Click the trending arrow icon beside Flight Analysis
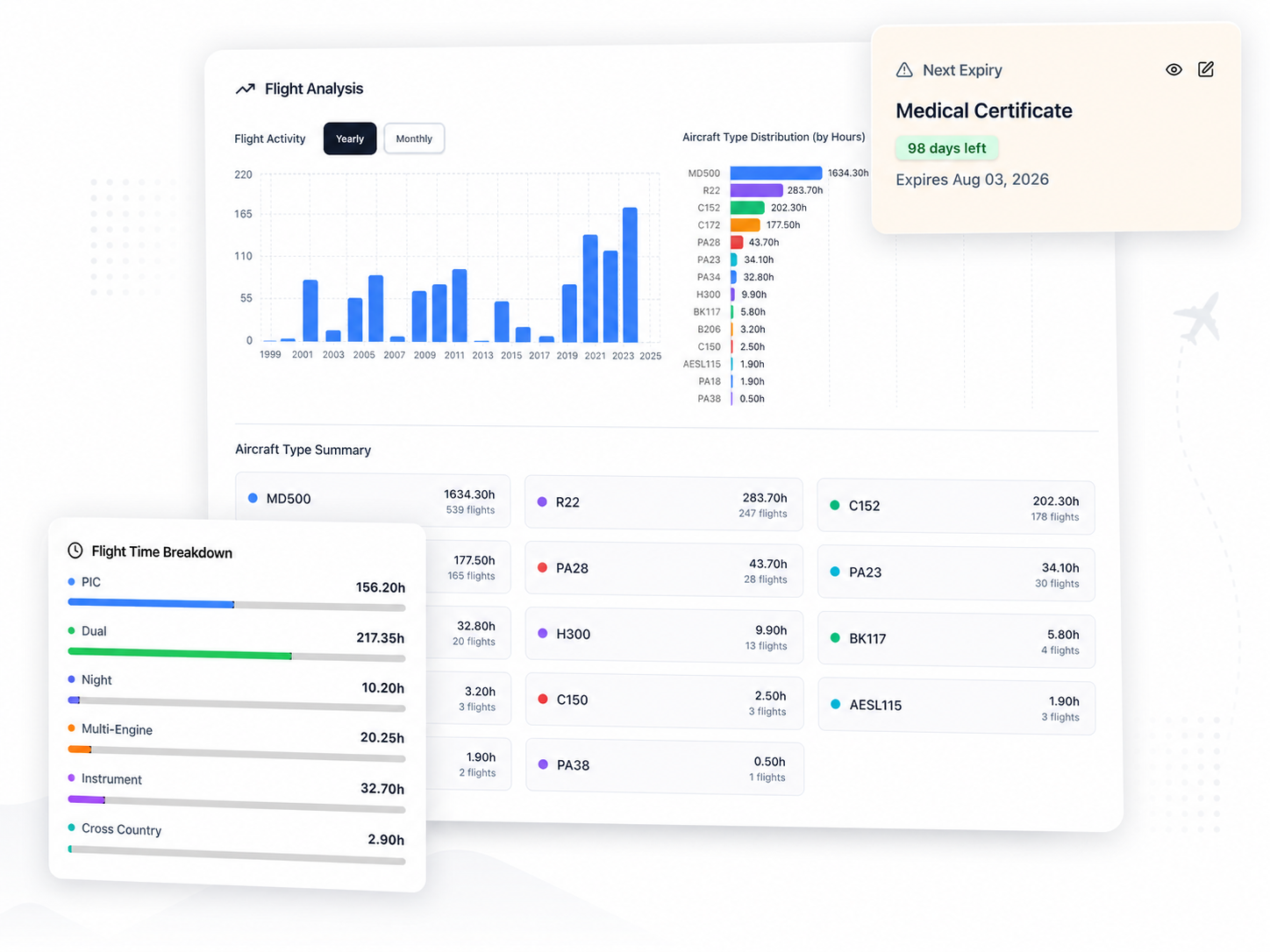 [x=246, y=88]
